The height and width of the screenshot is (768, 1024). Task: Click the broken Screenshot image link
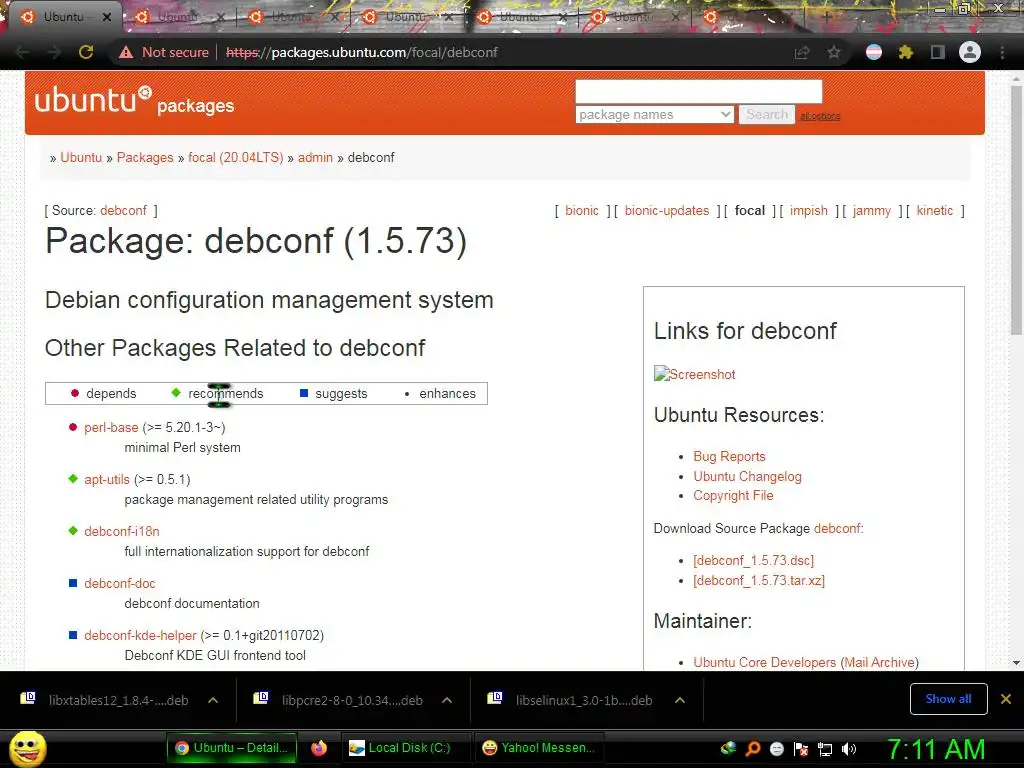coord(694,374)
